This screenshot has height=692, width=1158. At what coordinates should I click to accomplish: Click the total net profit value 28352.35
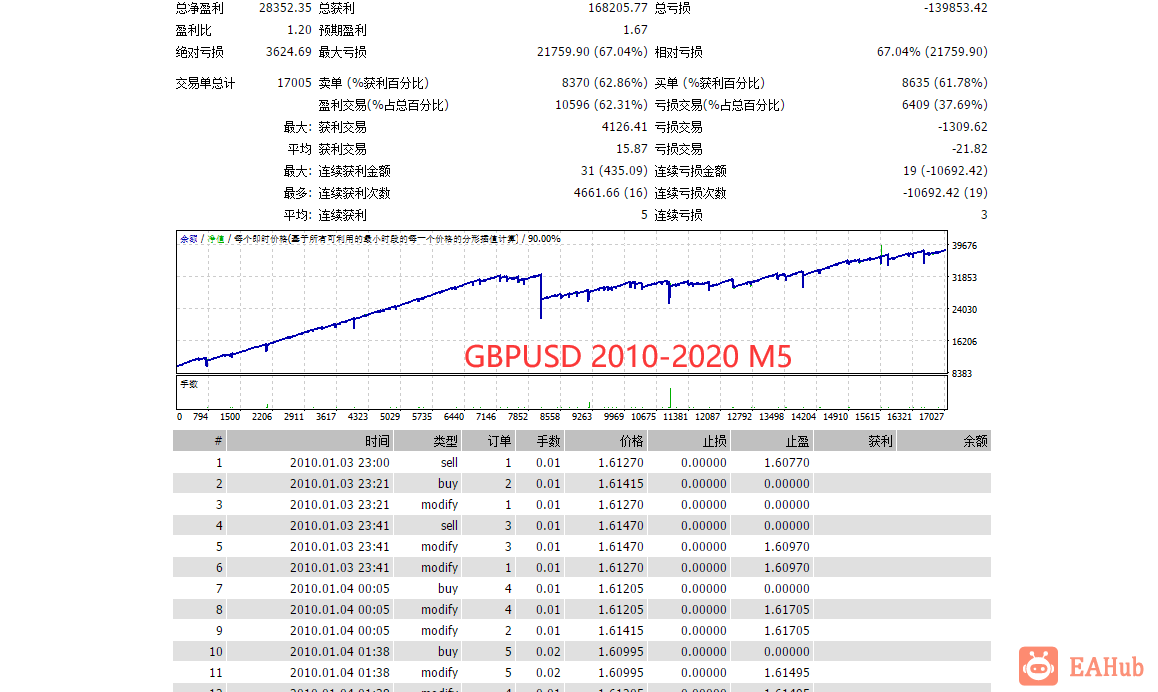pos(285,8)
